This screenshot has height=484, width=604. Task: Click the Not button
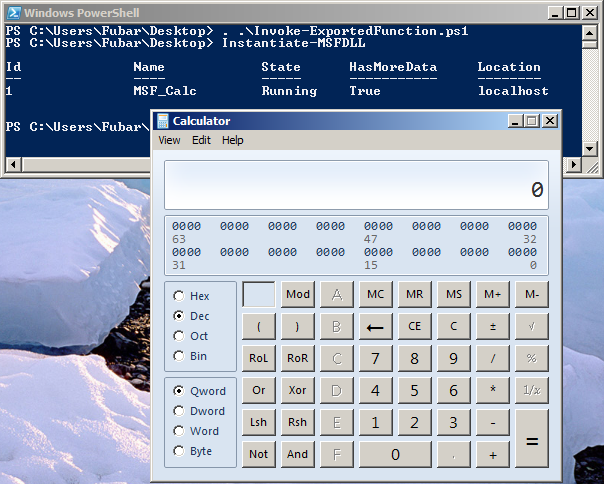click(x=258, y=455)
